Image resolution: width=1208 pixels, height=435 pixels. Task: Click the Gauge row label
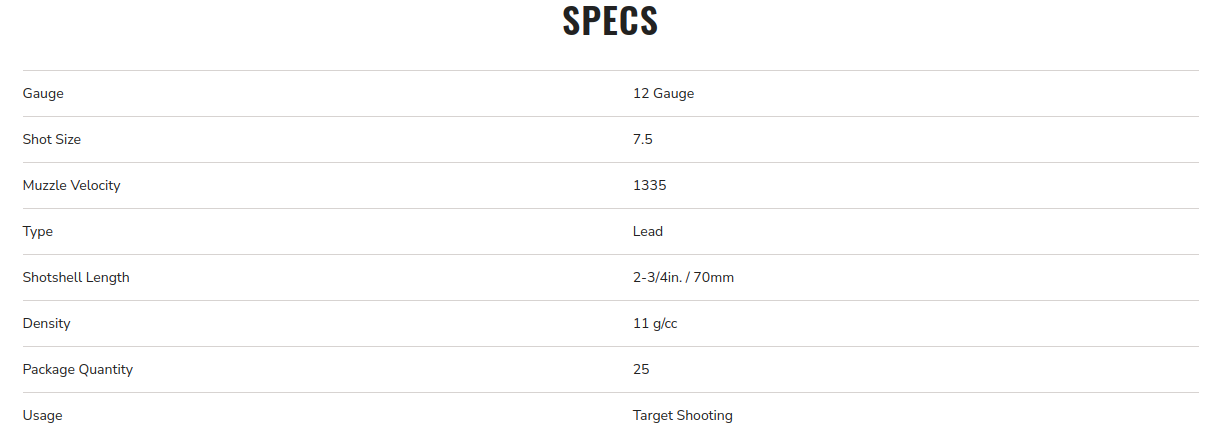click(43, 93)
